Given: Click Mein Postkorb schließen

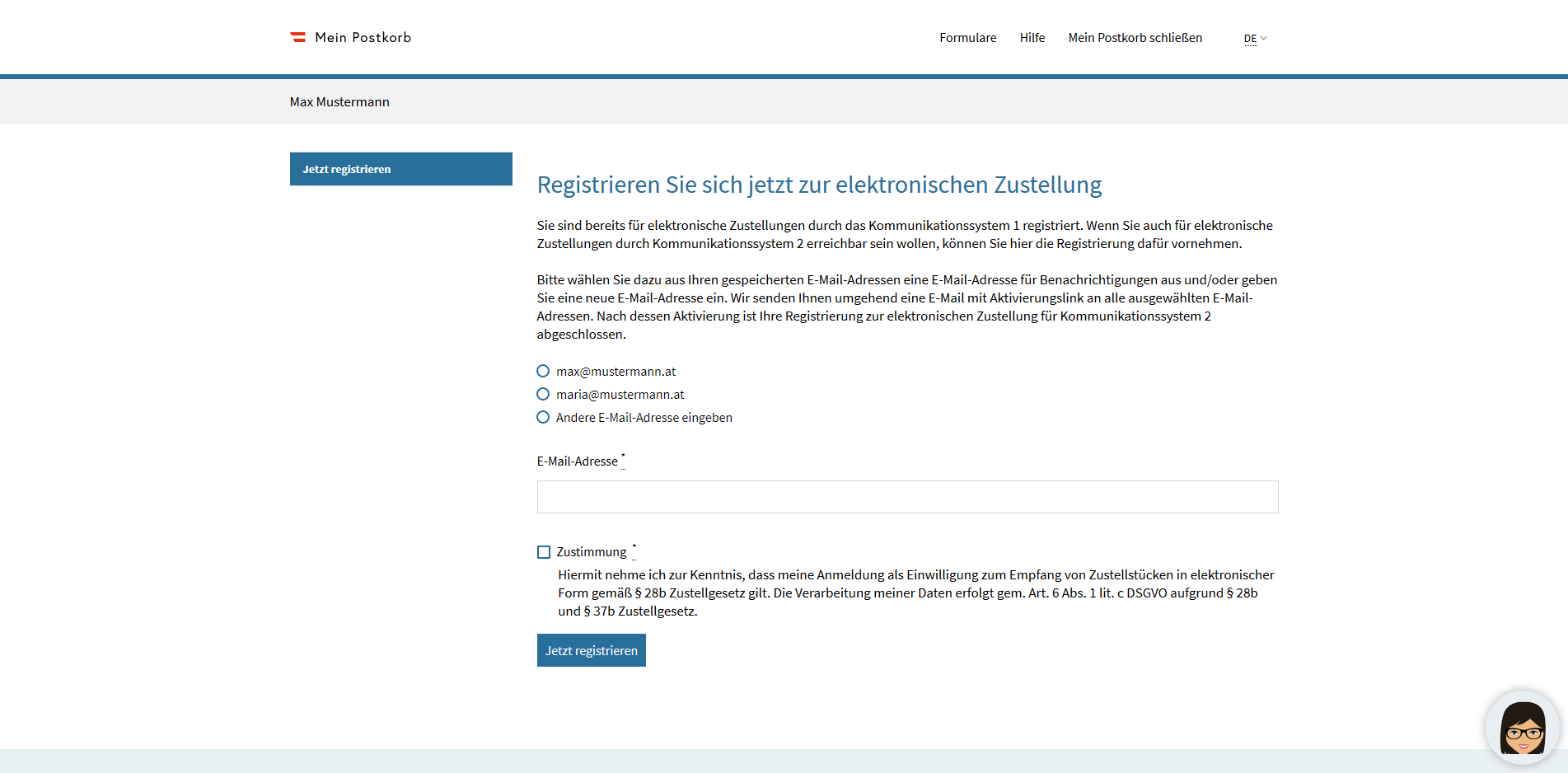Looking at the screenshot, I should [x=1135, y=38].
